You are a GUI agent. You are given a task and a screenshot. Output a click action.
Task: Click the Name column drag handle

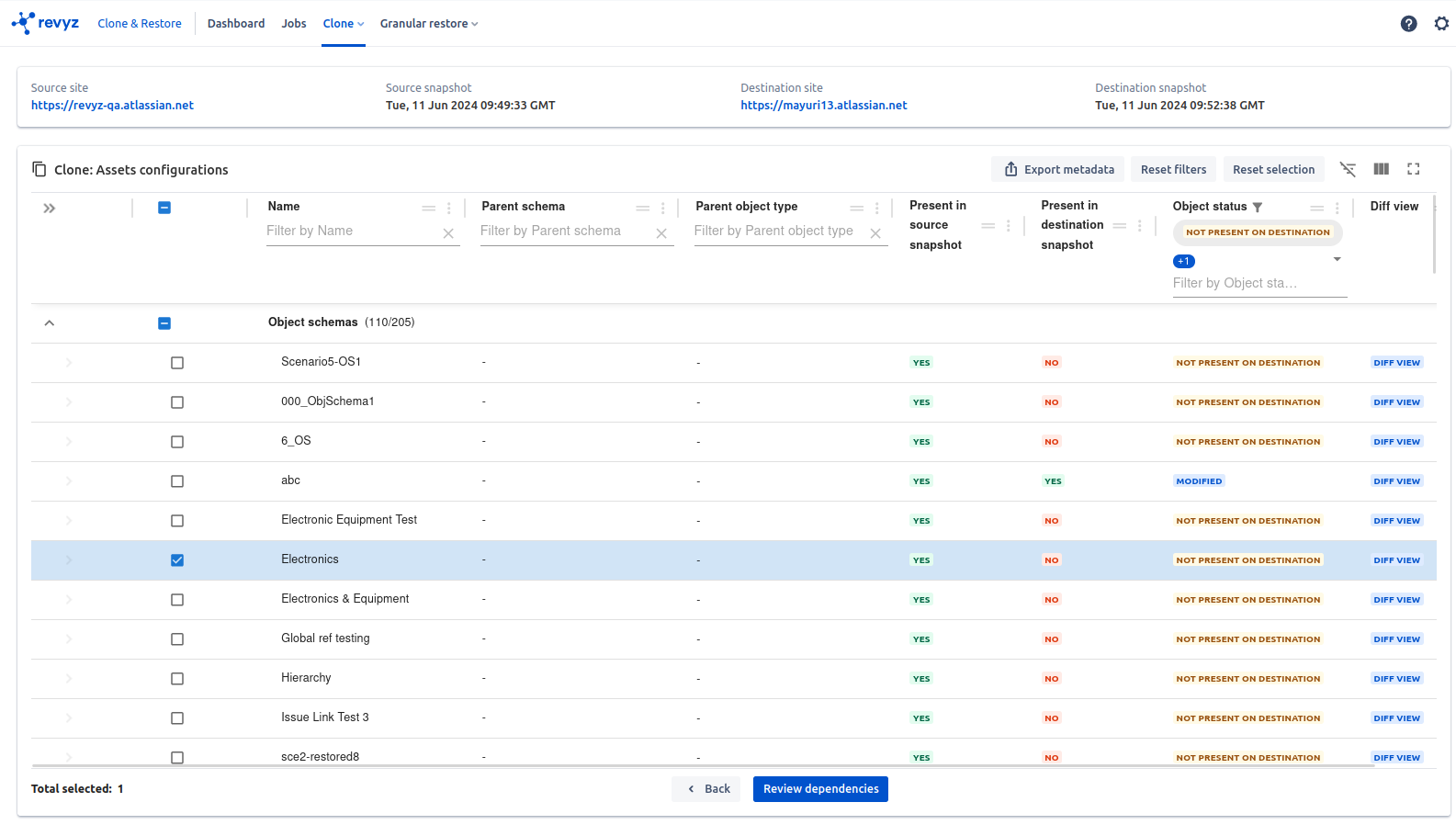click(429, 209)
